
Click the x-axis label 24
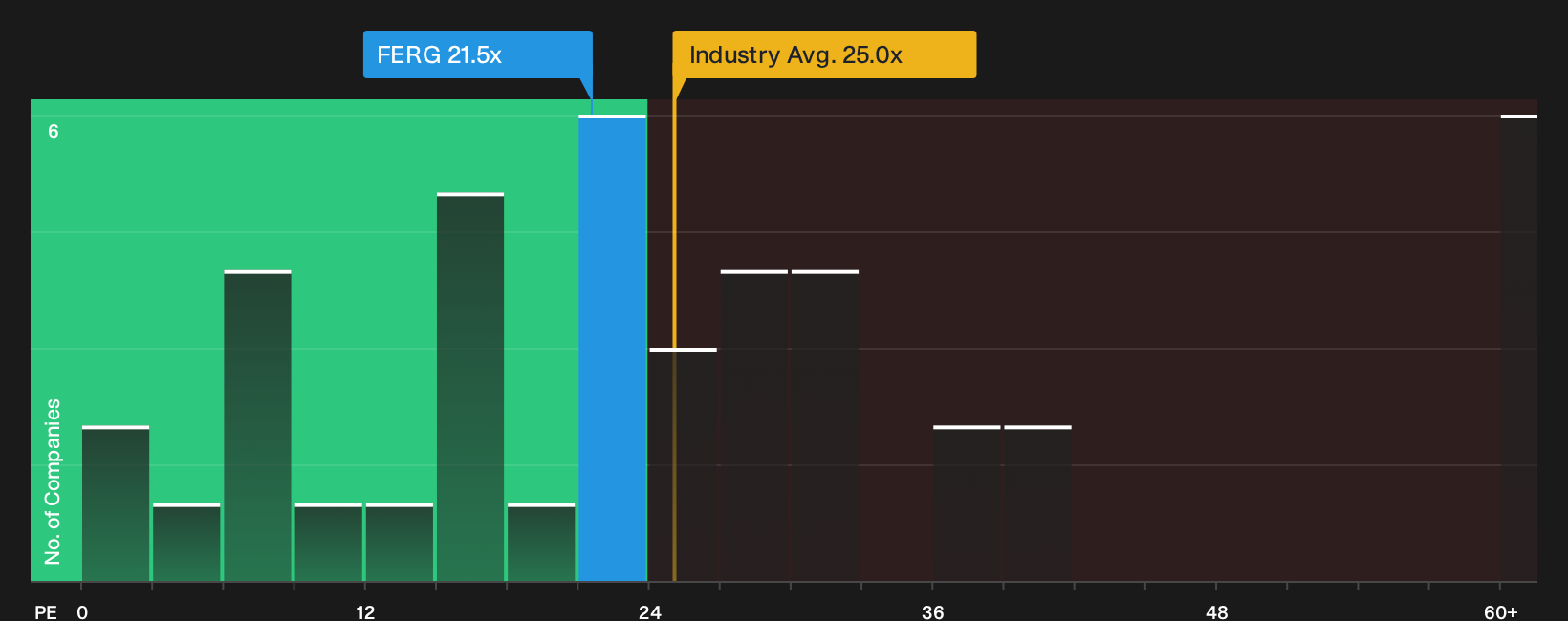649,611
